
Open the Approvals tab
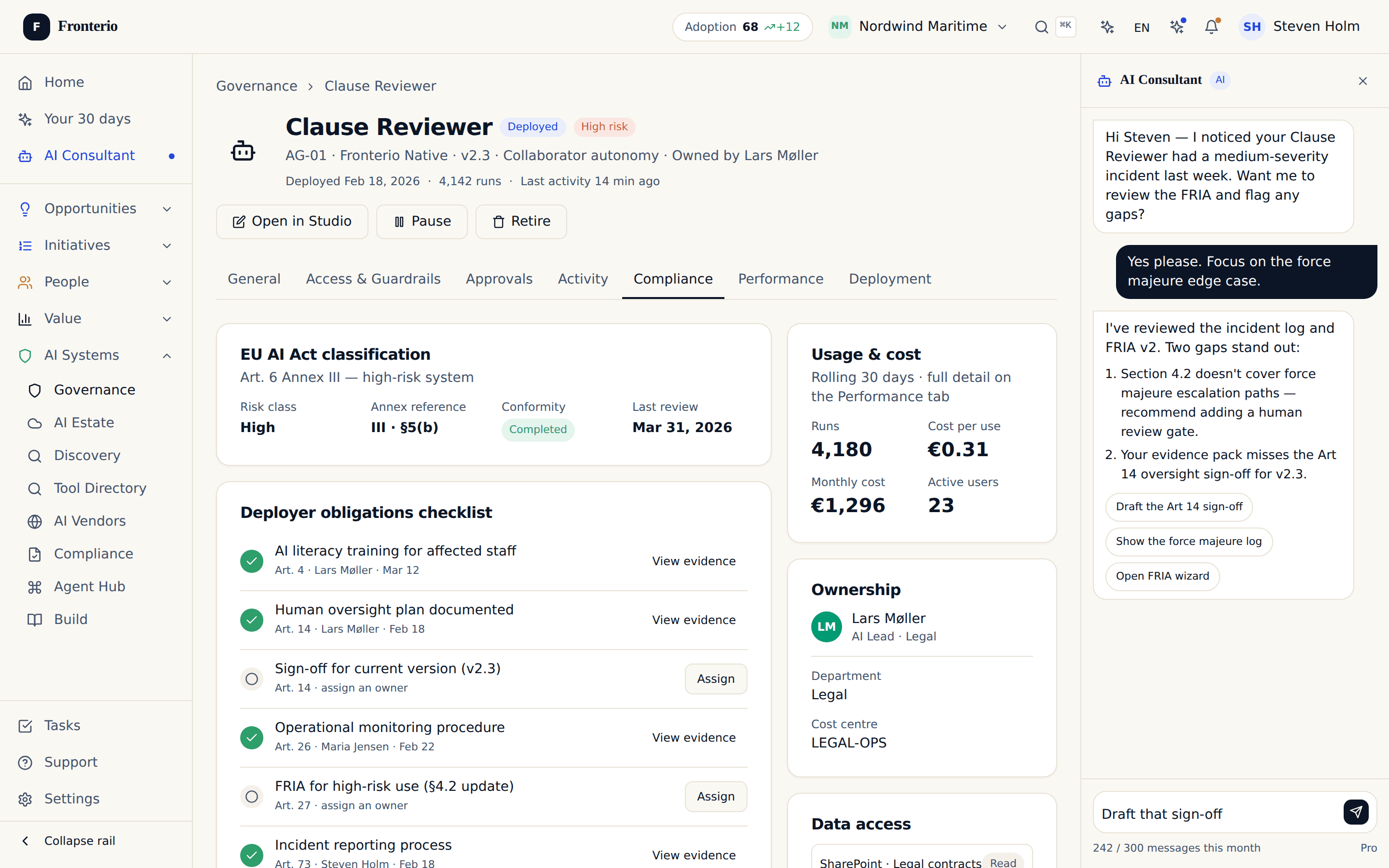point(499,279)
